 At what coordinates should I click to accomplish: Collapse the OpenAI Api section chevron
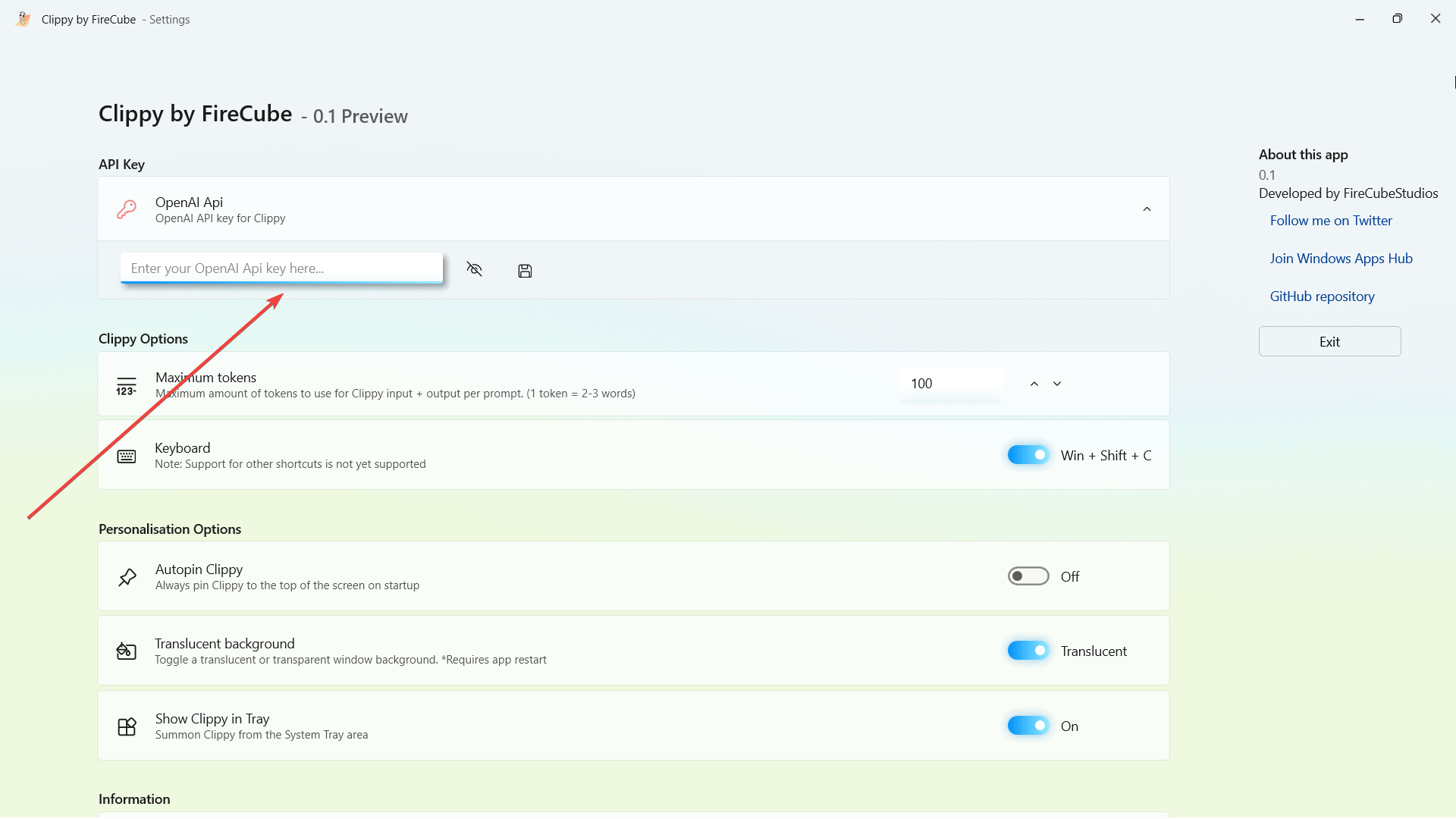click(1147, 209)
